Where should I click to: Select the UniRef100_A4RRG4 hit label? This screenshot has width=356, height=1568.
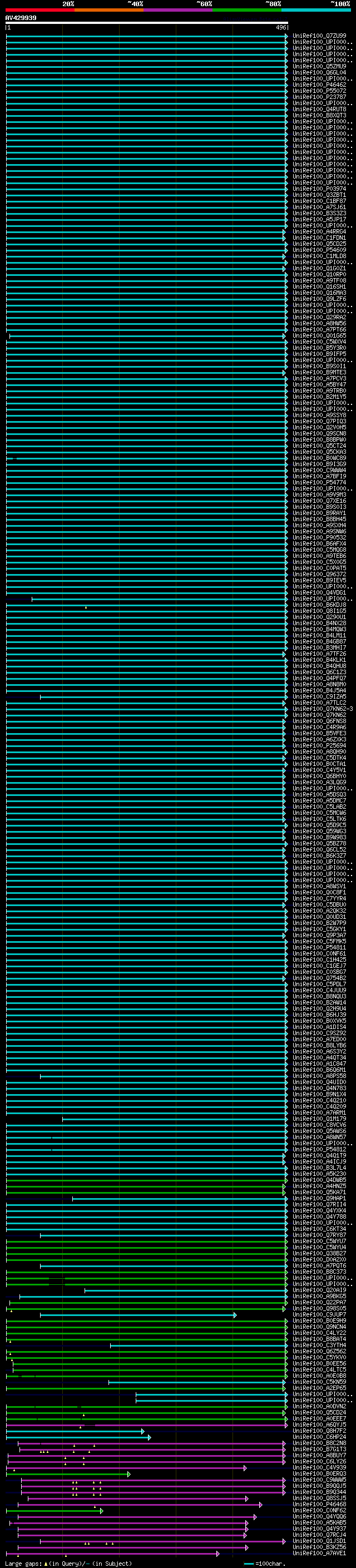(319, 231)
